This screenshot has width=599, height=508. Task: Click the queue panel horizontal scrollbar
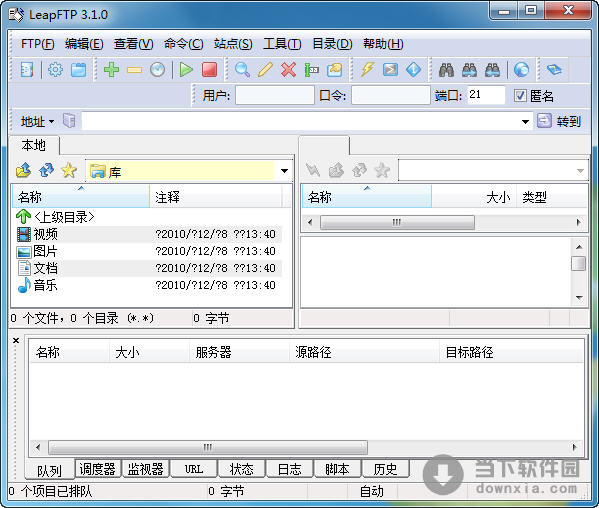click(208, 447)
